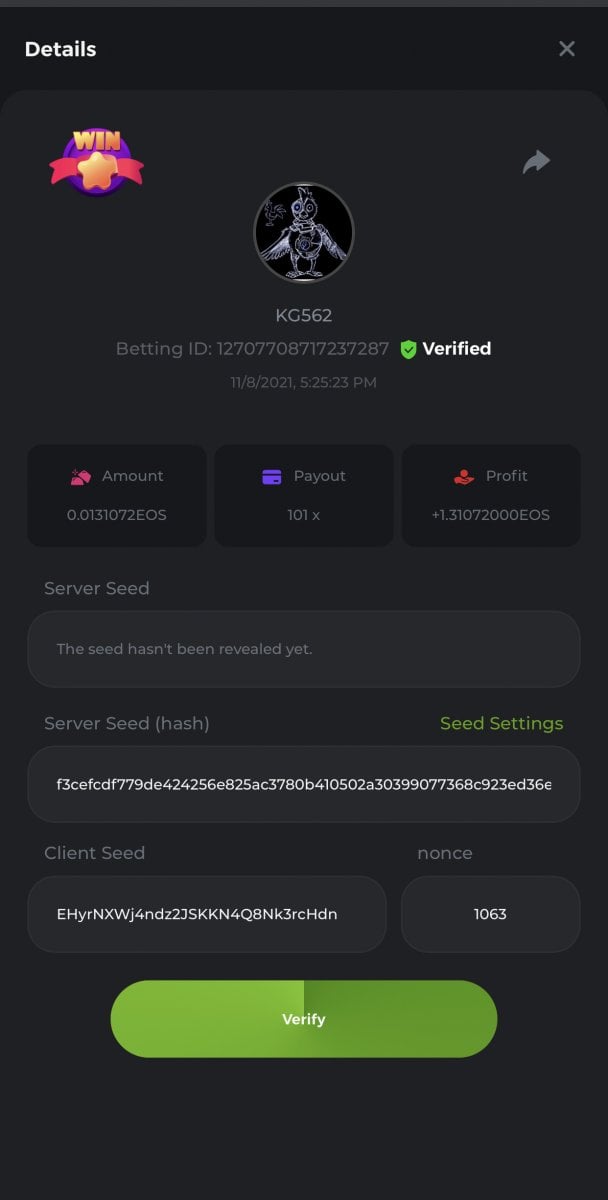
Task: Open the KG562 profile avatar
Action: tap(304, 232)
